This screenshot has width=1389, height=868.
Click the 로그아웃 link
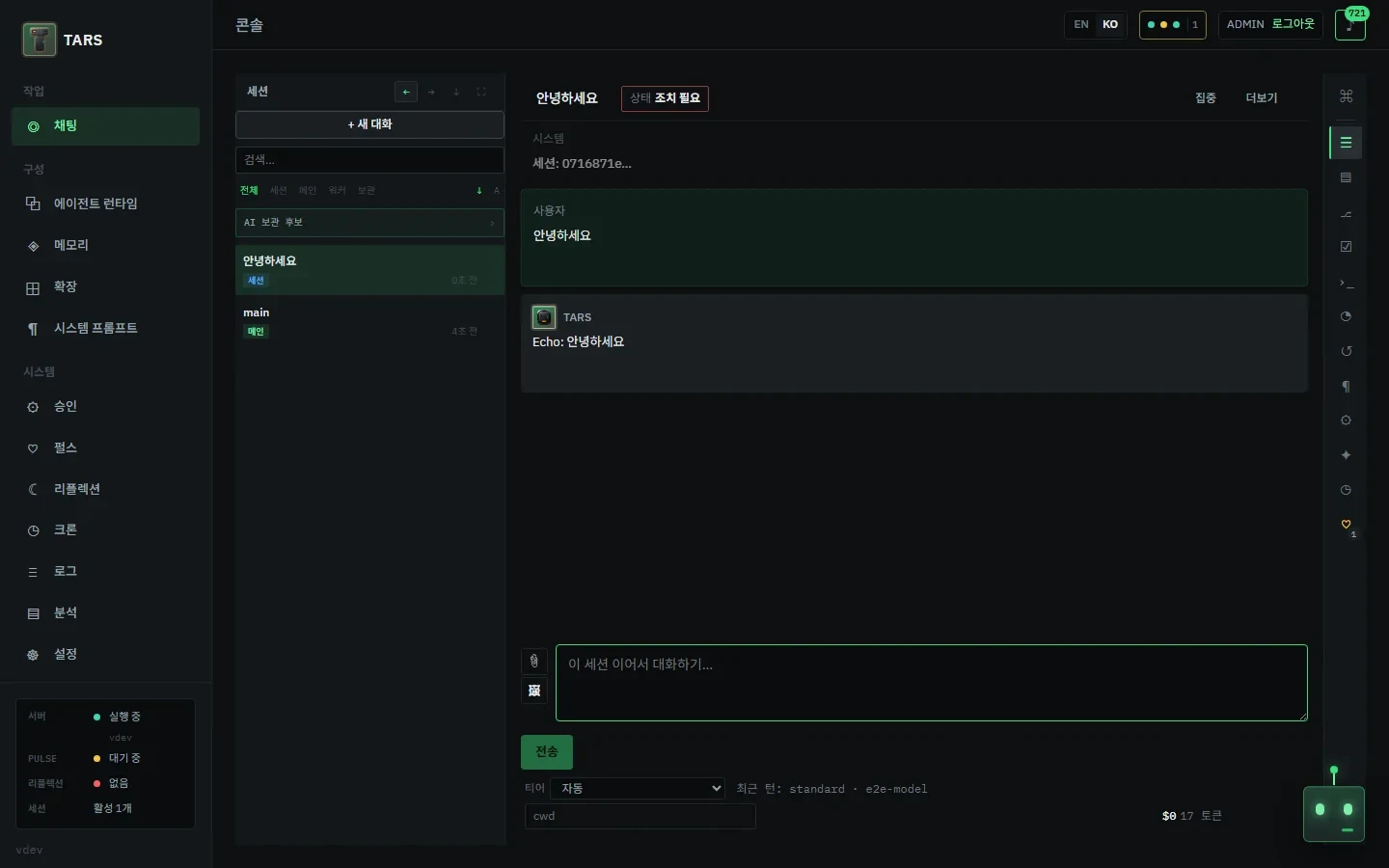pos(1294,24)
